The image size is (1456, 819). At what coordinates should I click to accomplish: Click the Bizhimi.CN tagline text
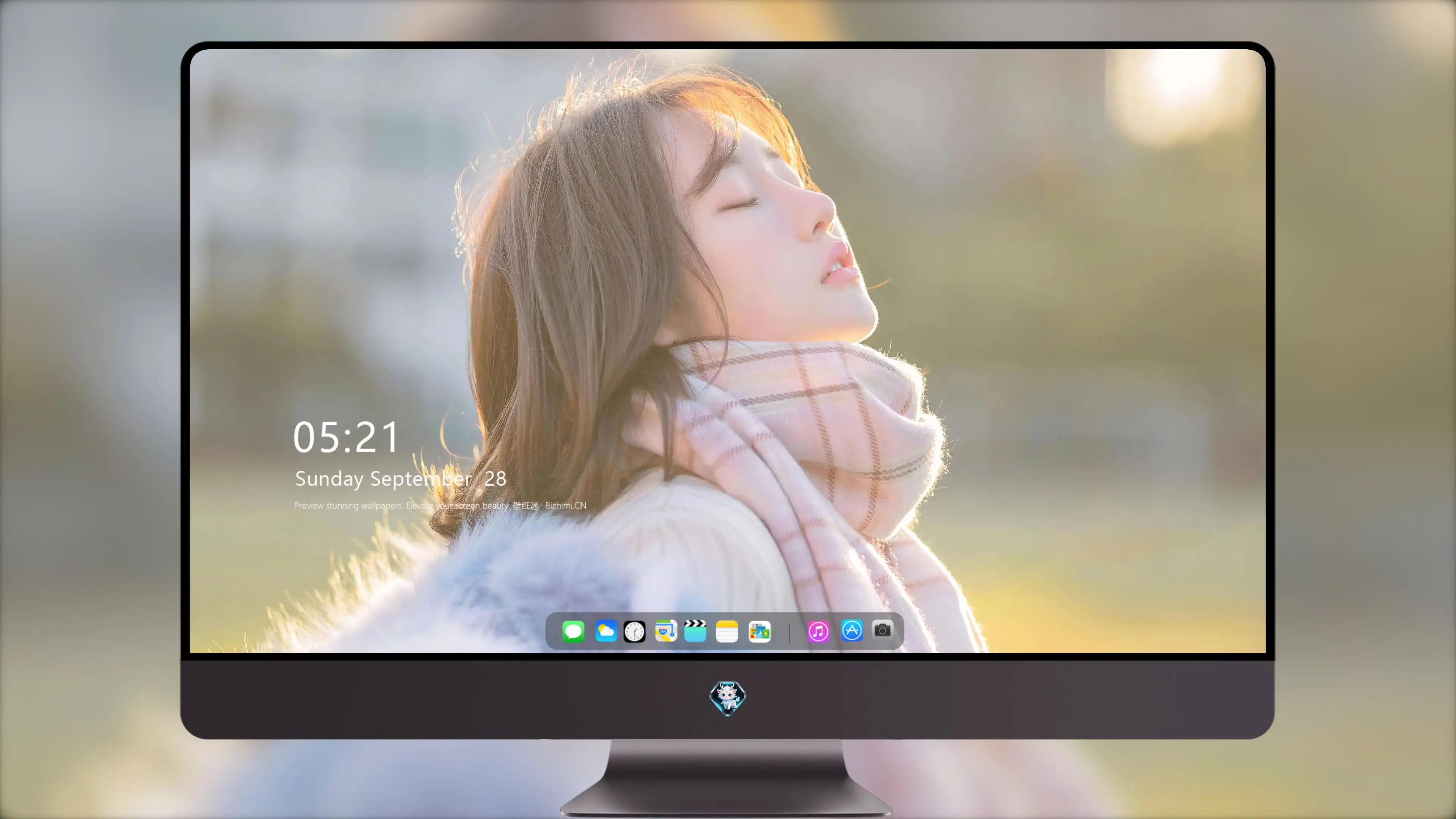pos(440,505)
